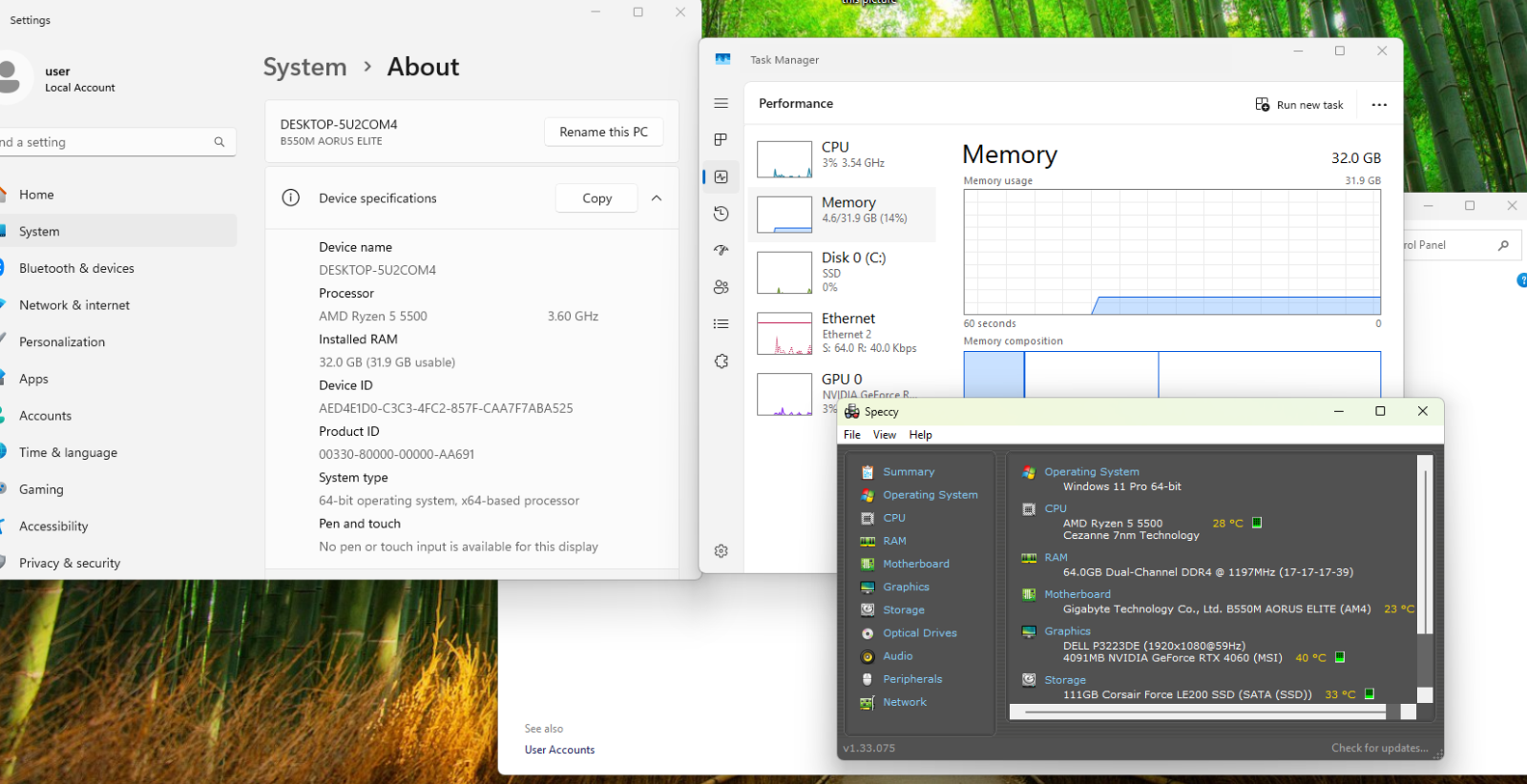1527x784 pixels.
Task: Open Processes page icon in Task Manager
Action: pos(722,139)
